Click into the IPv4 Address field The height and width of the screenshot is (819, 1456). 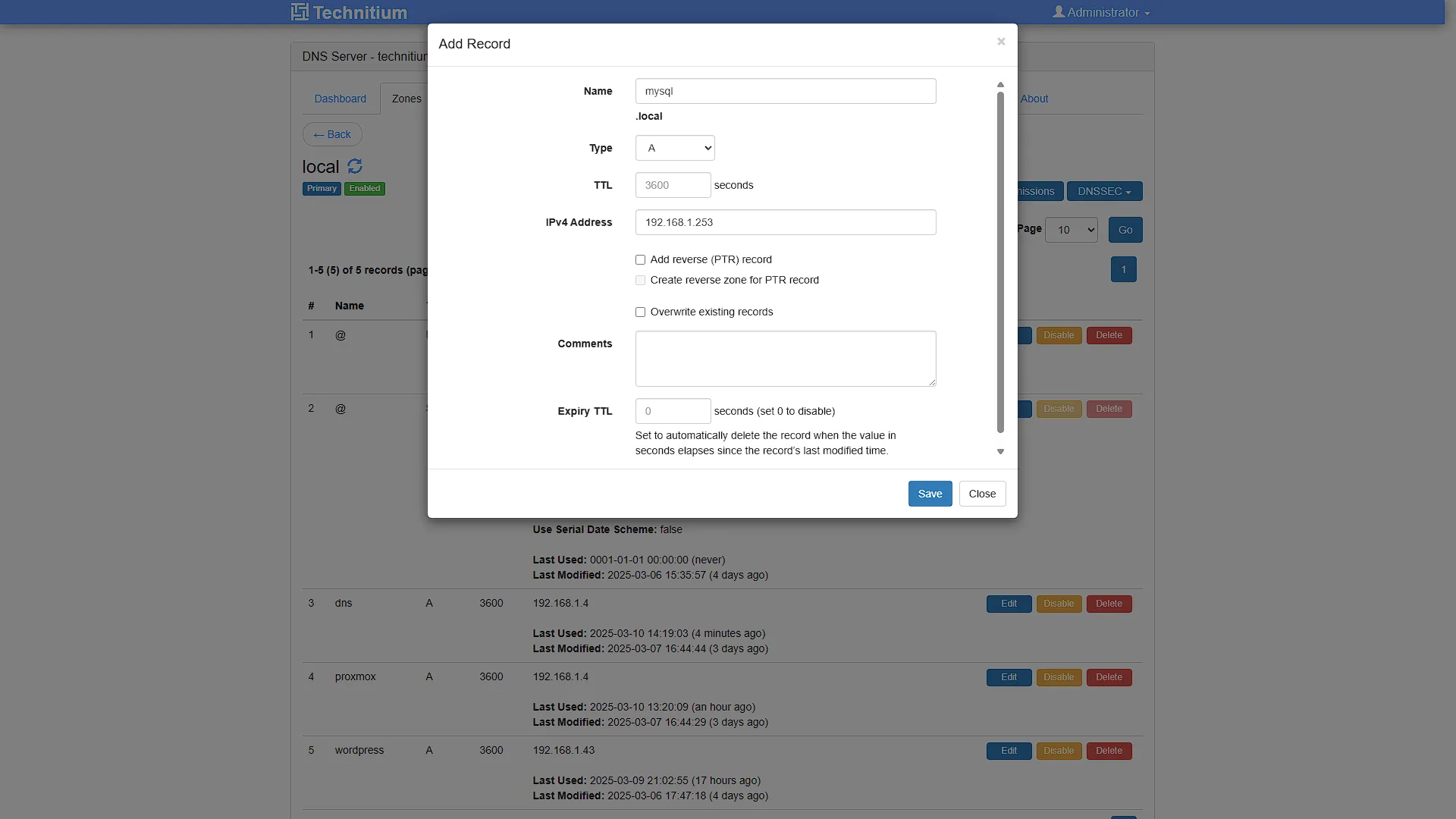[x=786, y=222]
